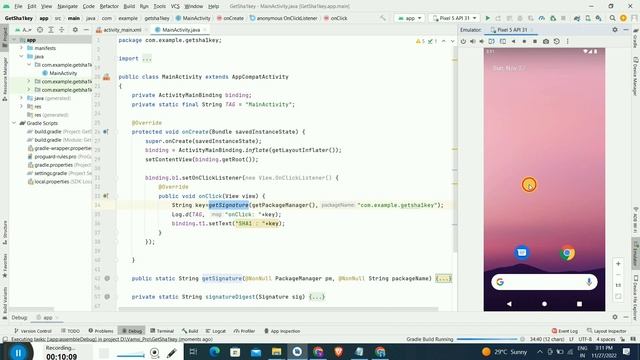Tap the emulator on-screen Home navigation button
This screenshot has height=360, width=640.
tap(544, 304)
